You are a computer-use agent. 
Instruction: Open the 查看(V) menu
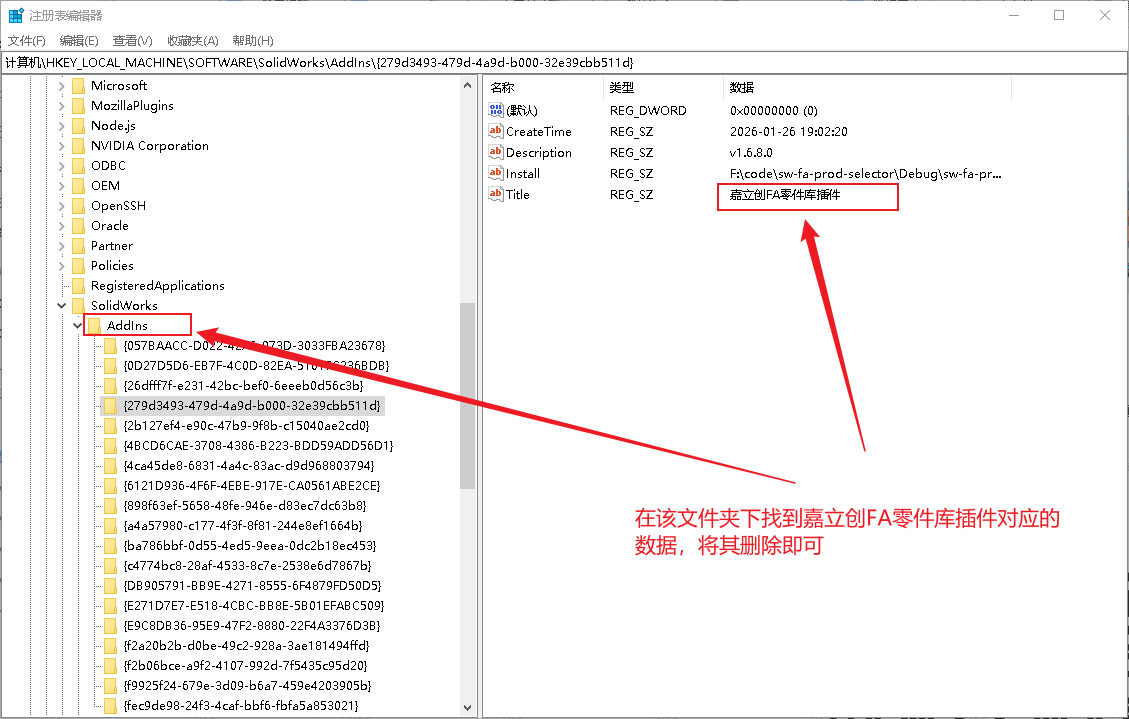[132, 40]
